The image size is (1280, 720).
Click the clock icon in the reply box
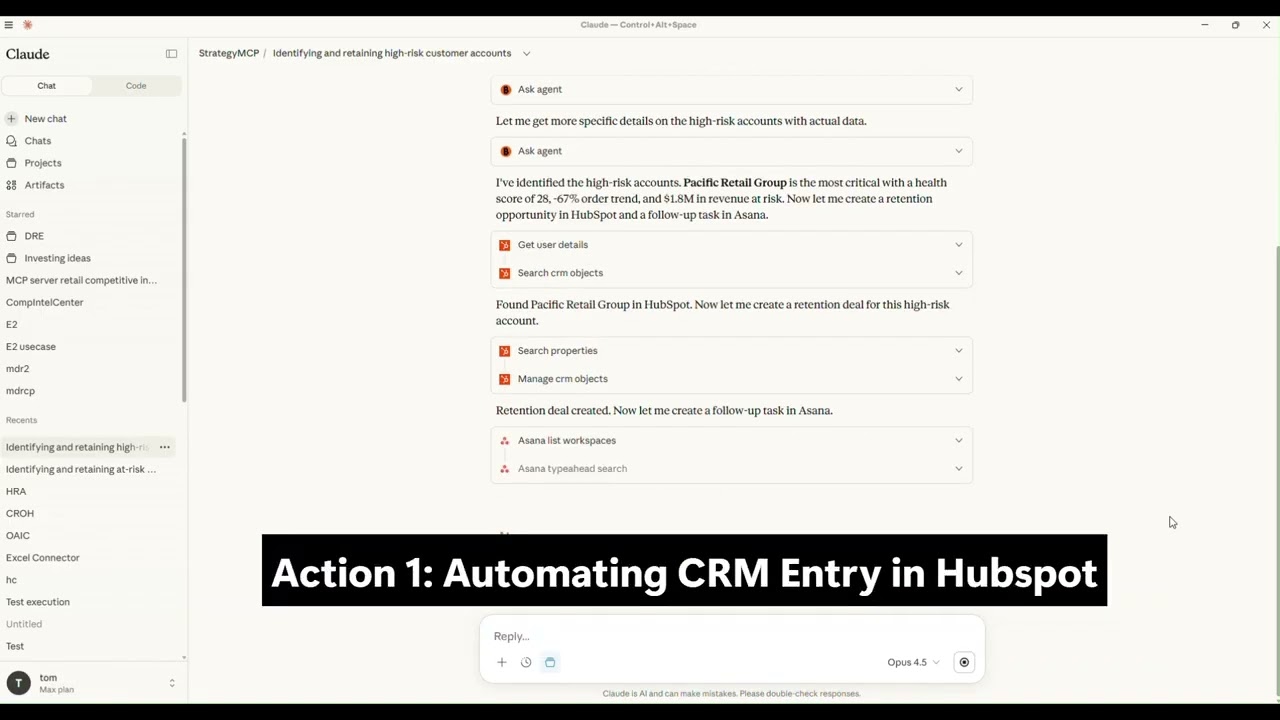point(526,662)
